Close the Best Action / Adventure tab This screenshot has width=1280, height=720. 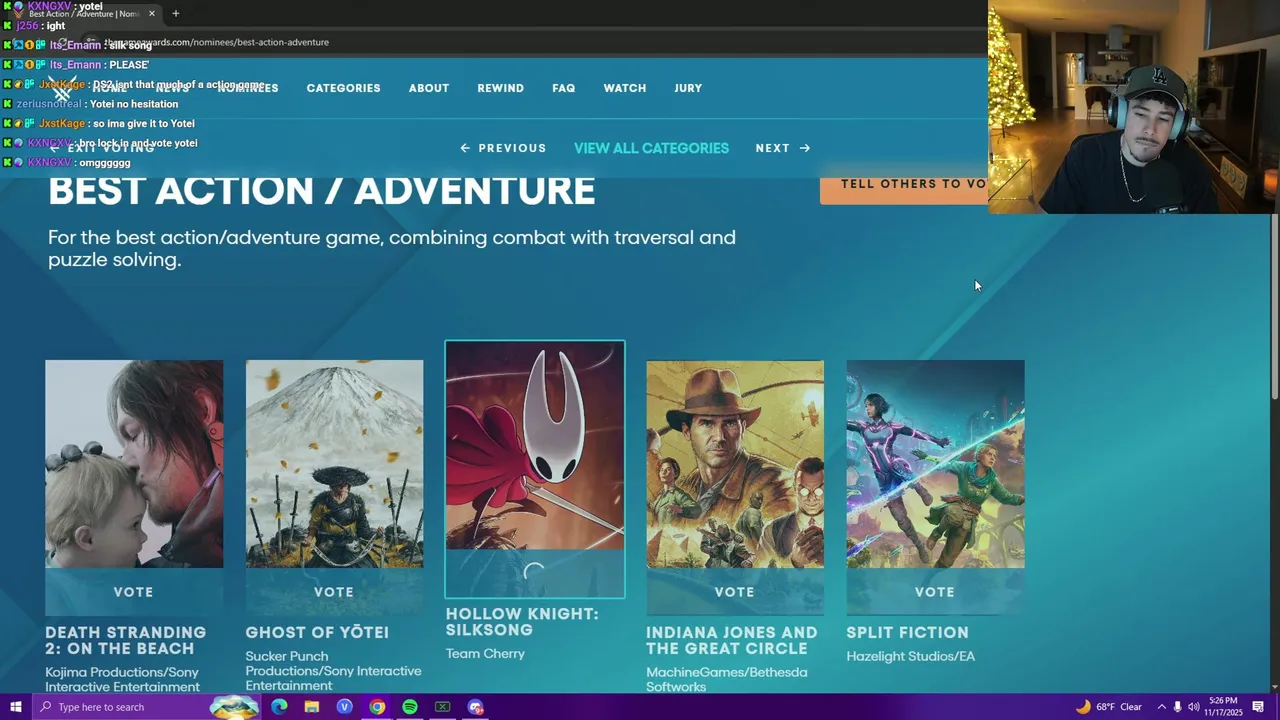(x=152, y=14)
